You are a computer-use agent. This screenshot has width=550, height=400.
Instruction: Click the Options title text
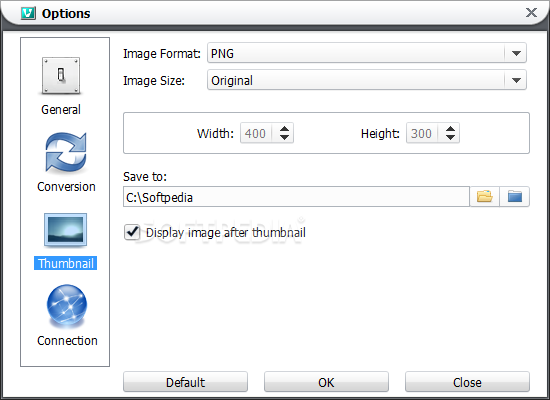(66, 14)
